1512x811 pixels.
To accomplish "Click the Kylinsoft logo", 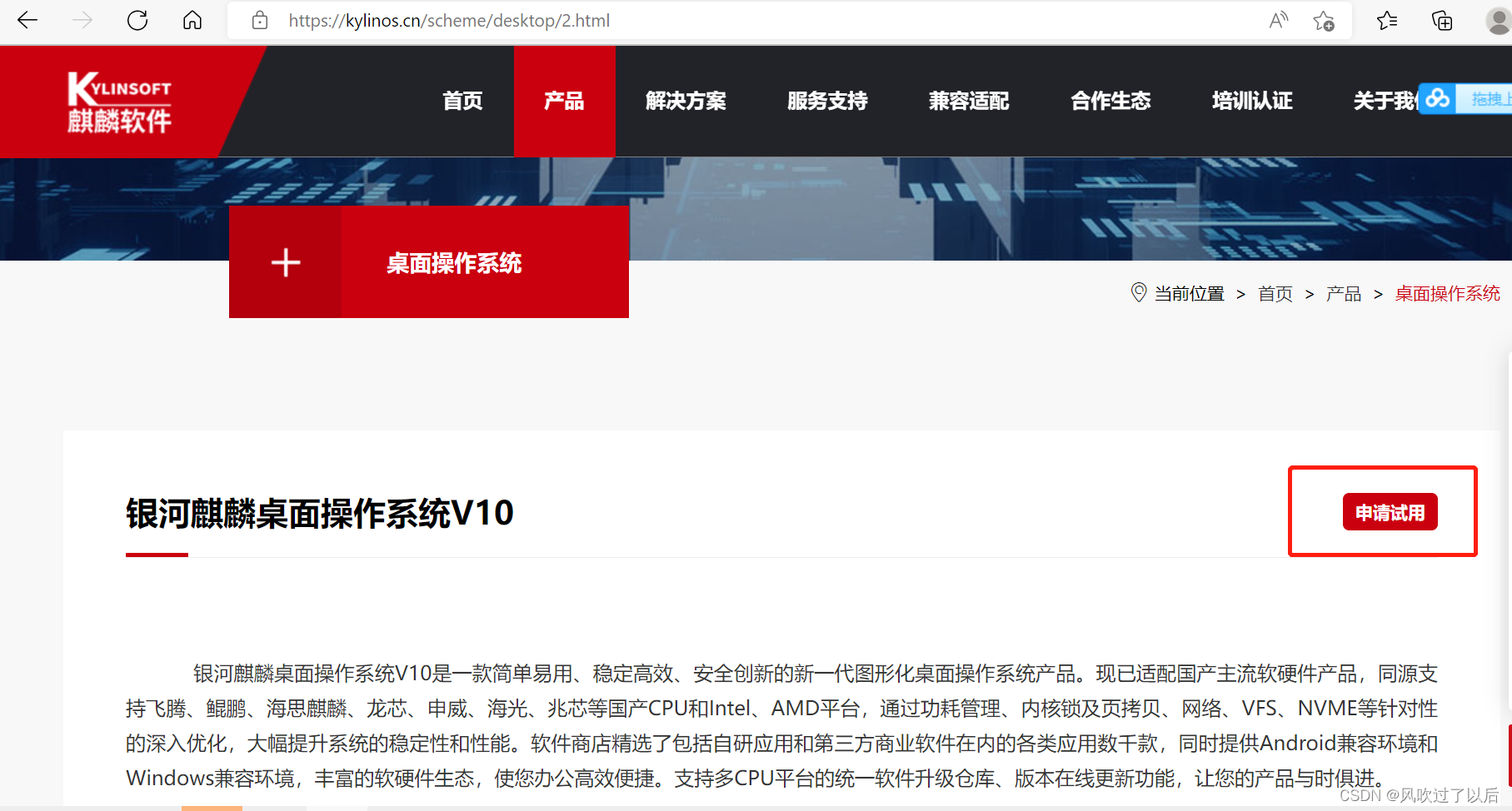I will tap(119, 102).
